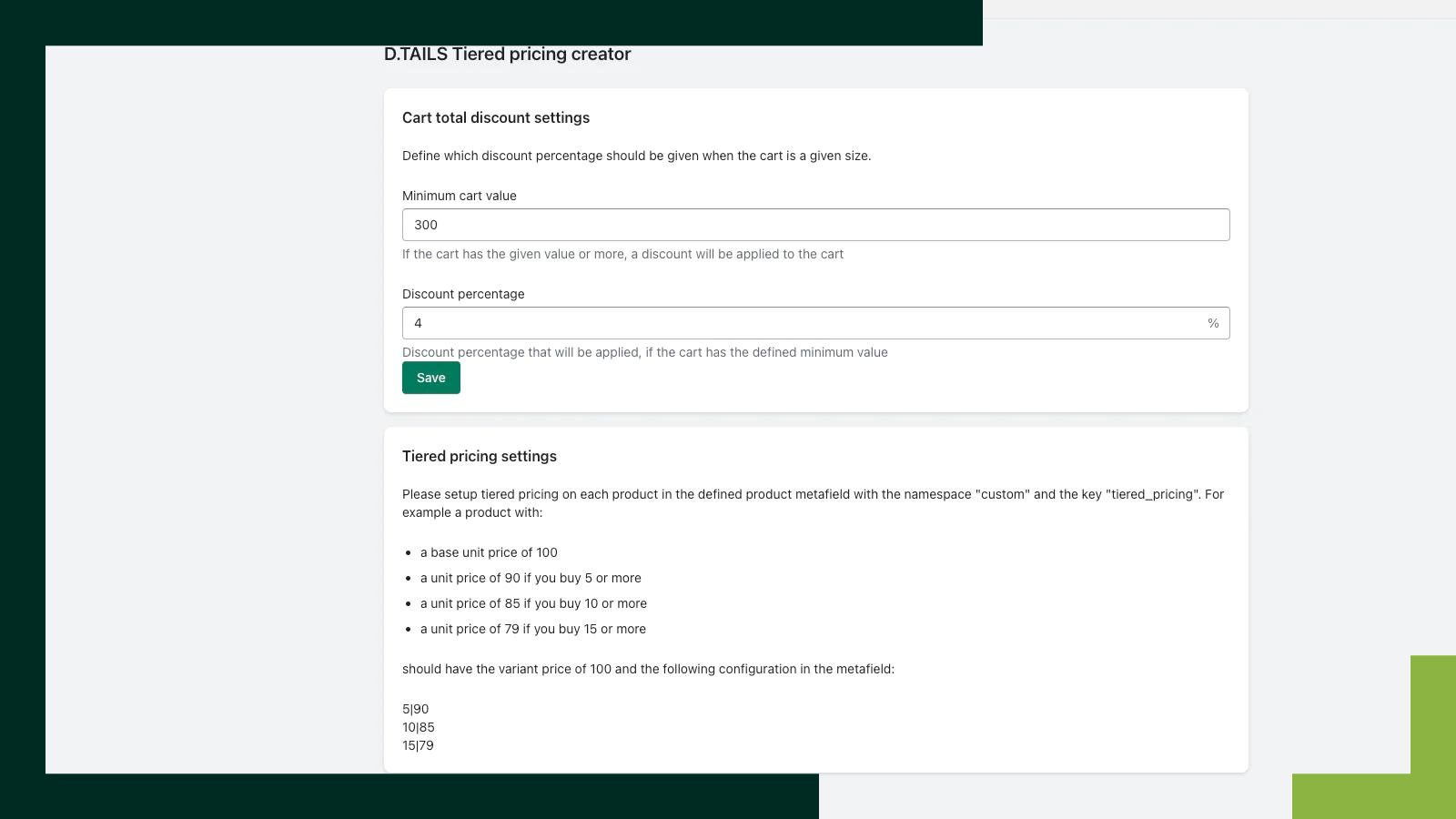Select the 5|90 metafield configuration line

[414, 709]
